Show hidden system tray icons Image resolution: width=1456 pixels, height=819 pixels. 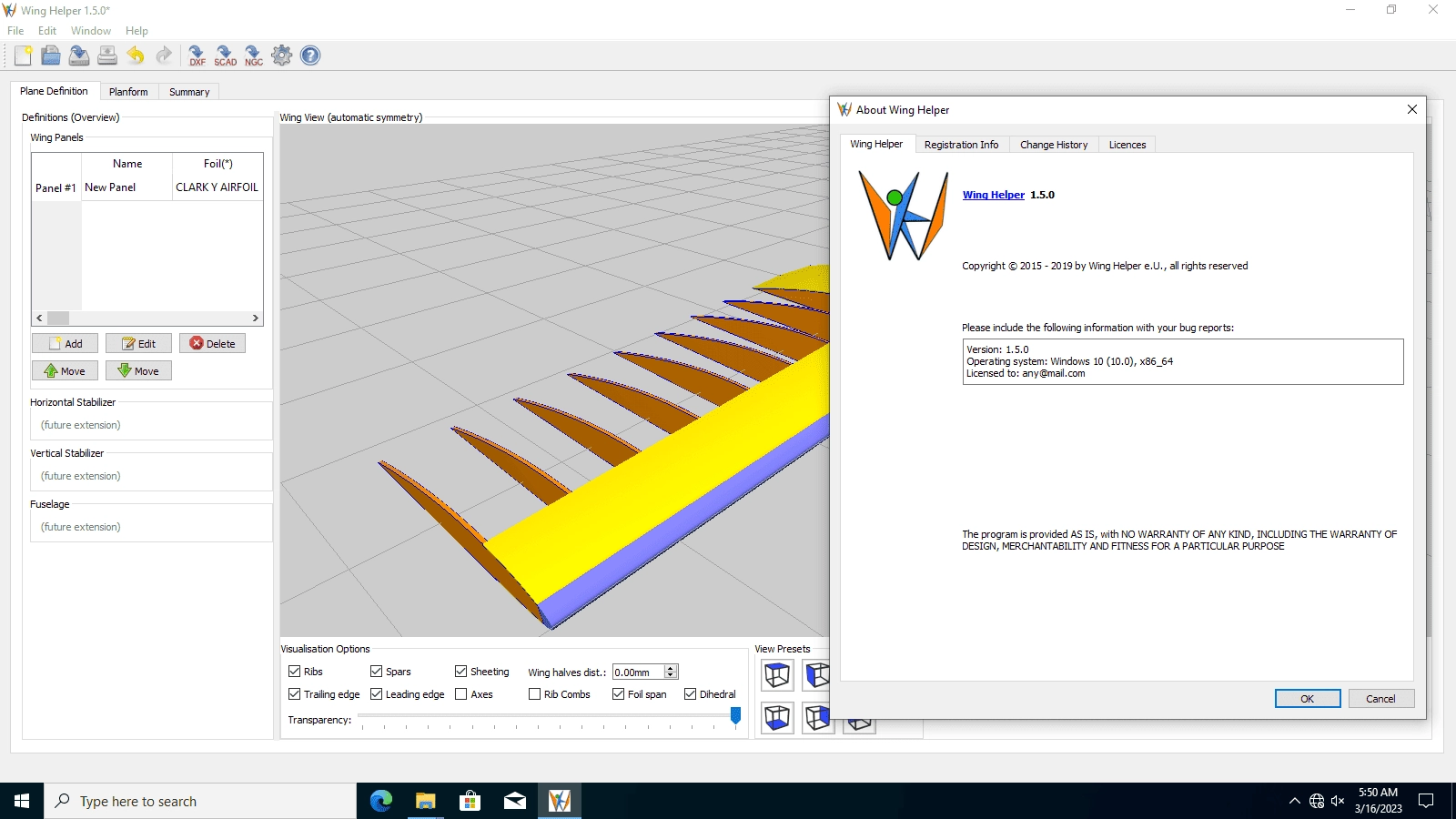[x=1294, y=801]
